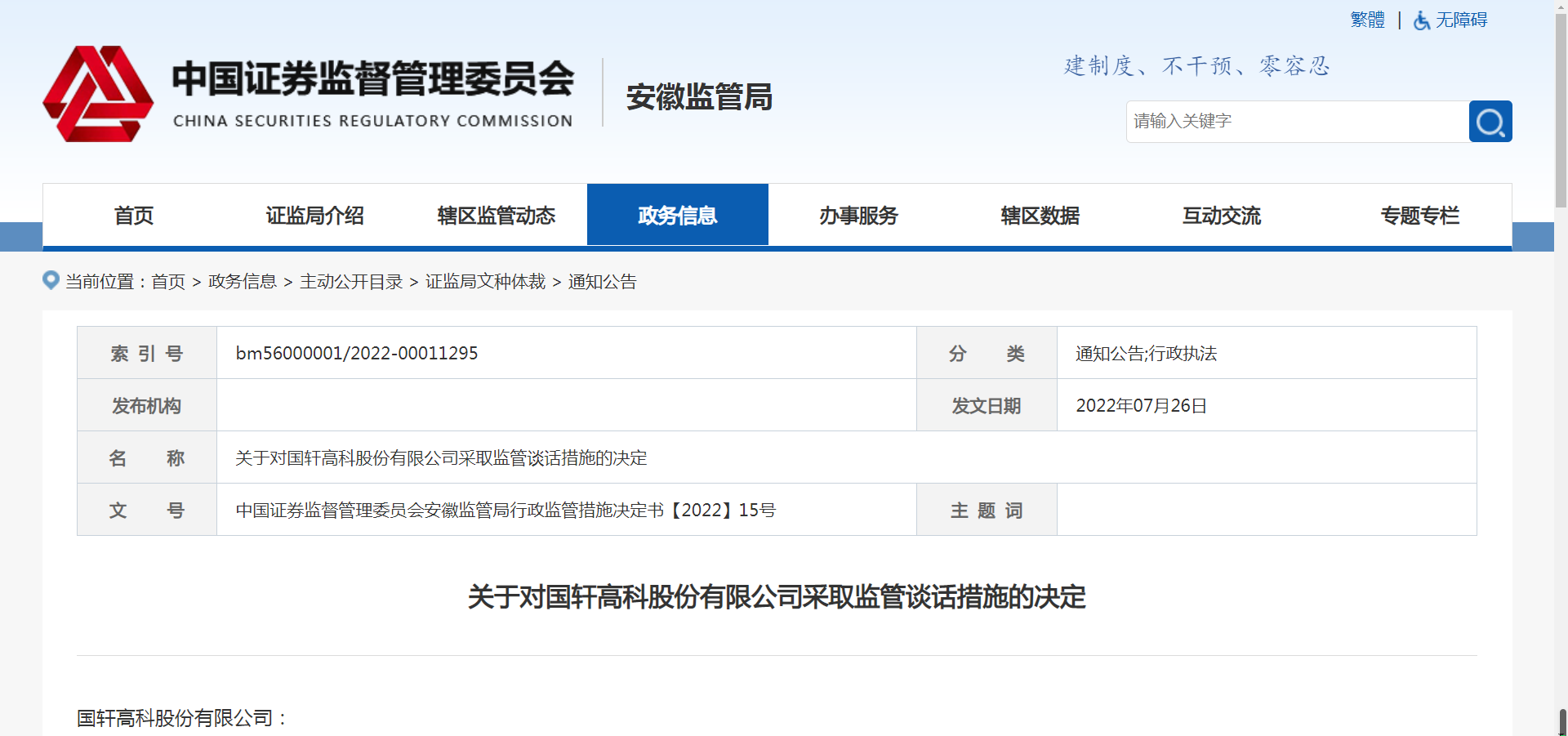Screen dimensions: 1568x736
Task: Click the 分类 label cell
Action: click(987, 353)
